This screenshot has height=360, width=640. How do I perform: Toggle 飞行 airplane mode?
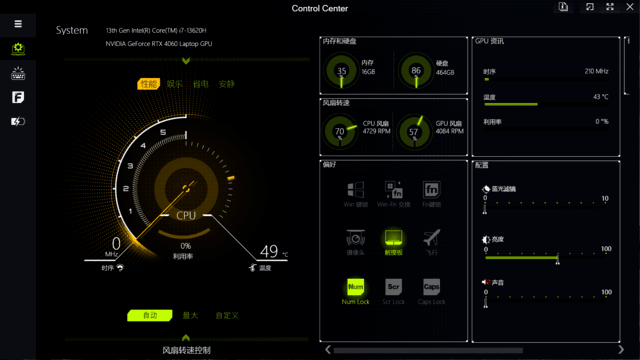(x=431, y=242)
